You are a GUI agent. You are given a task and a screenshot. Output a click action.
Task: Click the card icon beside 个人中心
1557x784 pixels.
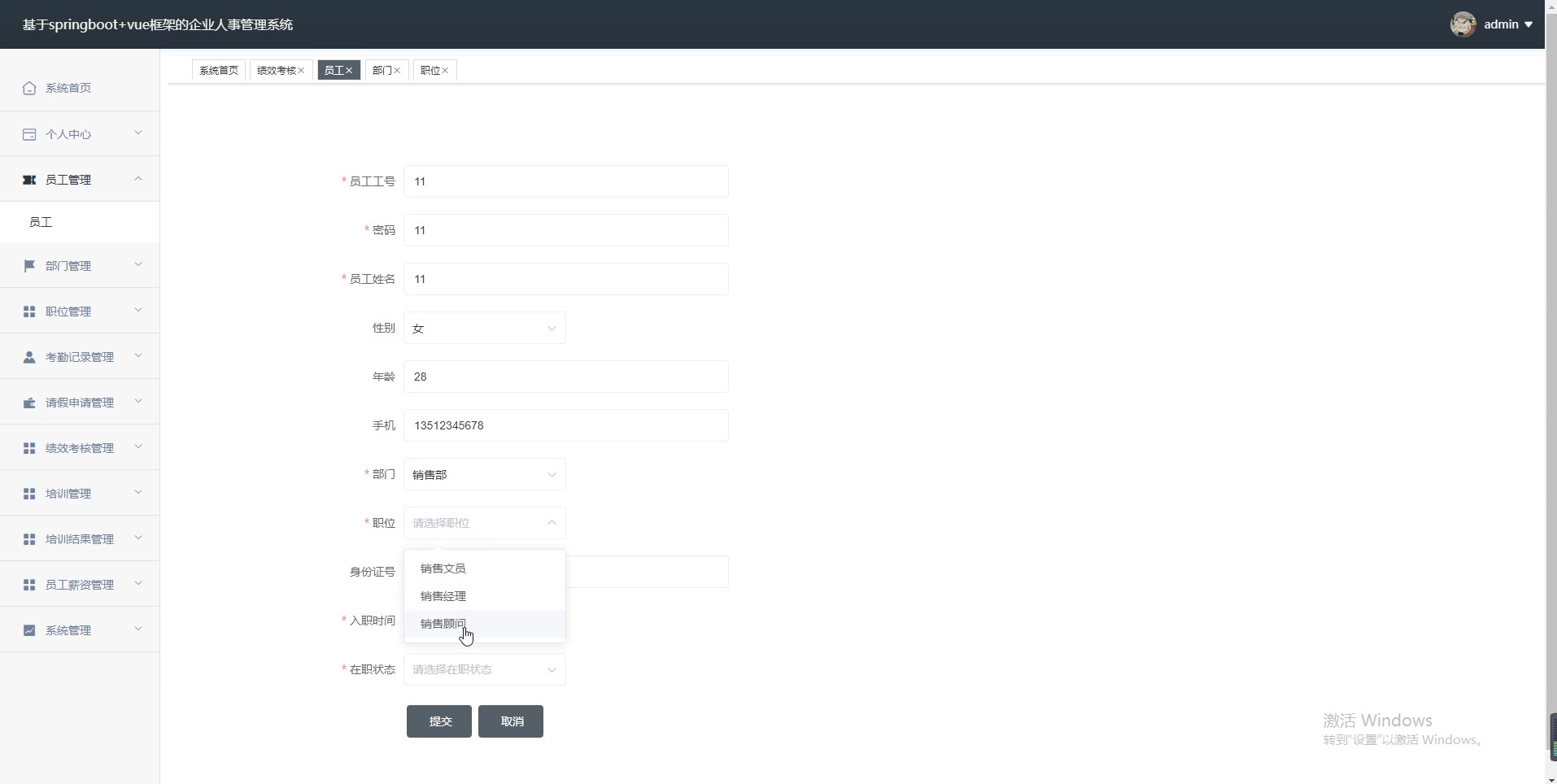point(29,134)
